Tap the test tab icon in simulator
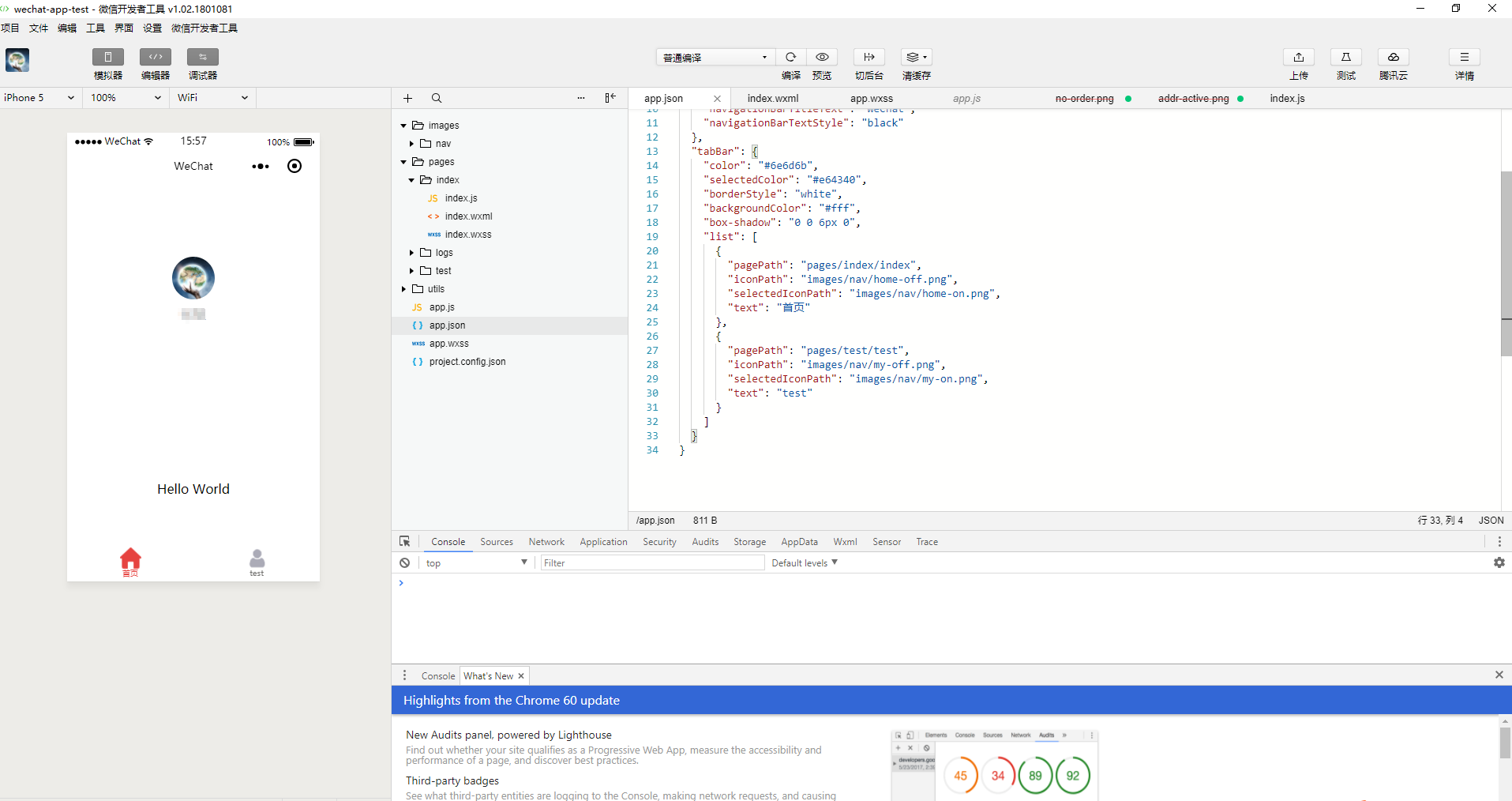The width and height of the screenshot is (1512, 801). (257, 558)
